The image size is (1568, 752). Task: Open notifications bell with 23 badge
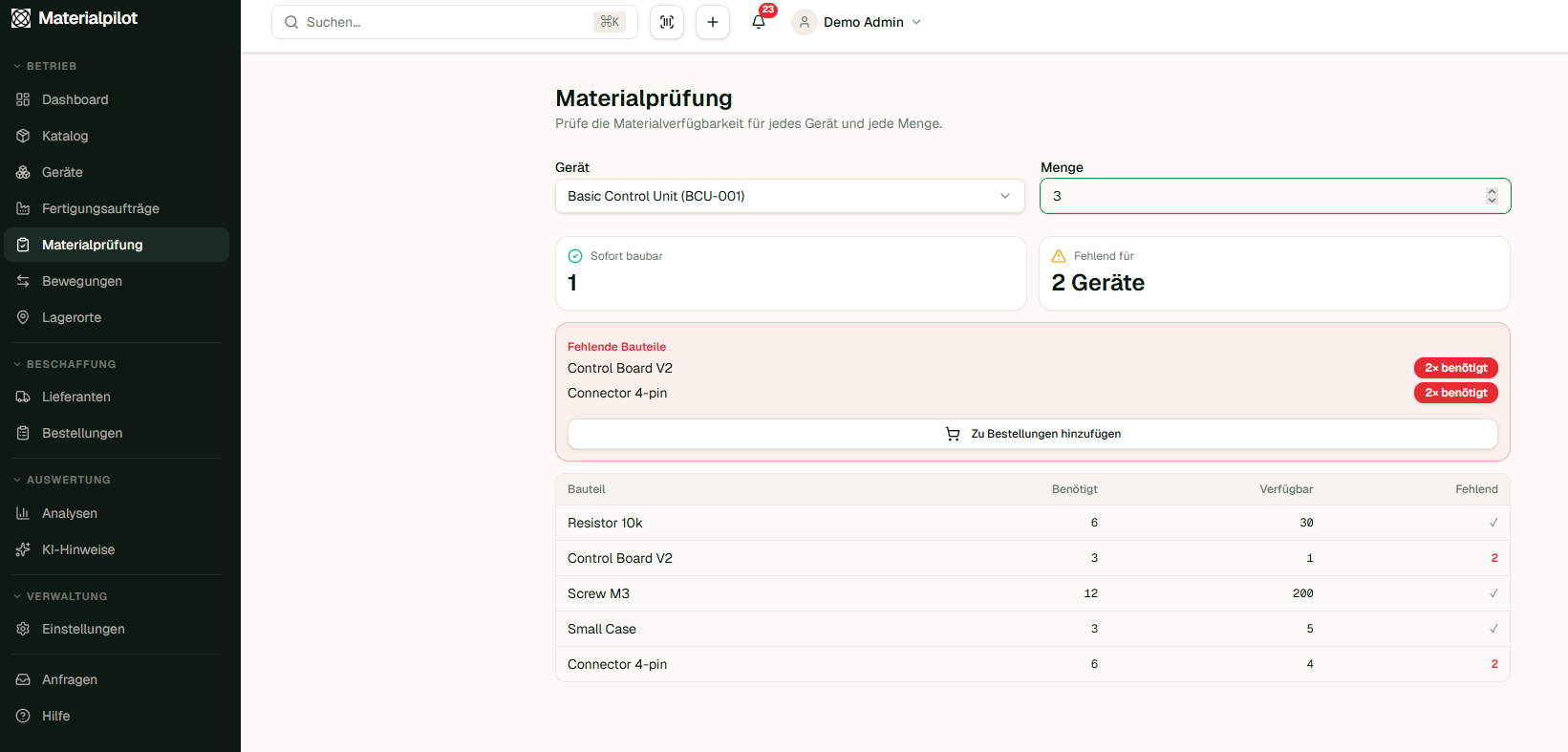(x=759, y=22)
